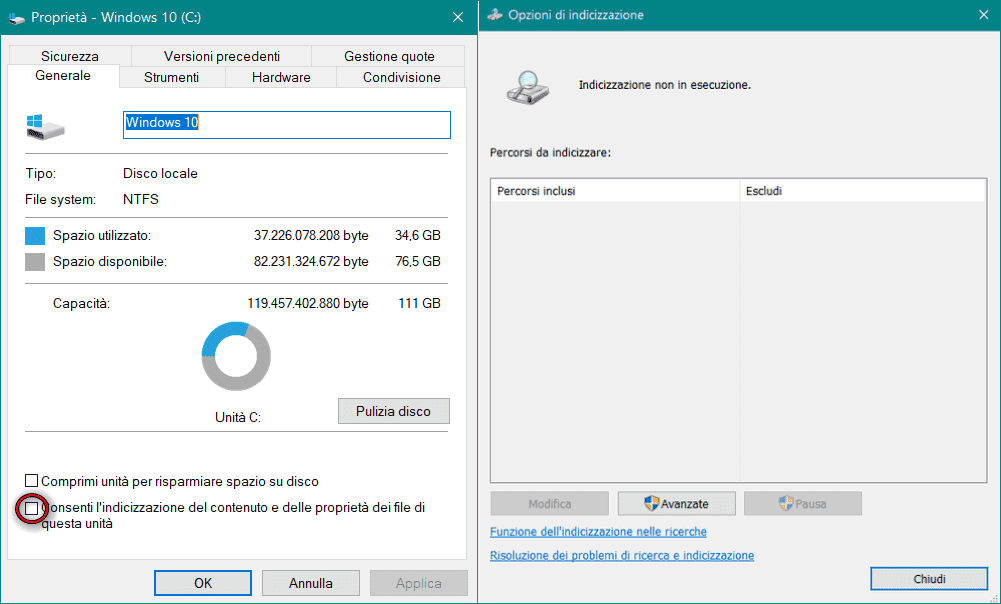1001x604 pixels.
Task: Click the Windows drive icon beside the name field
Action: pyautogui.click(x=45, y=127)
